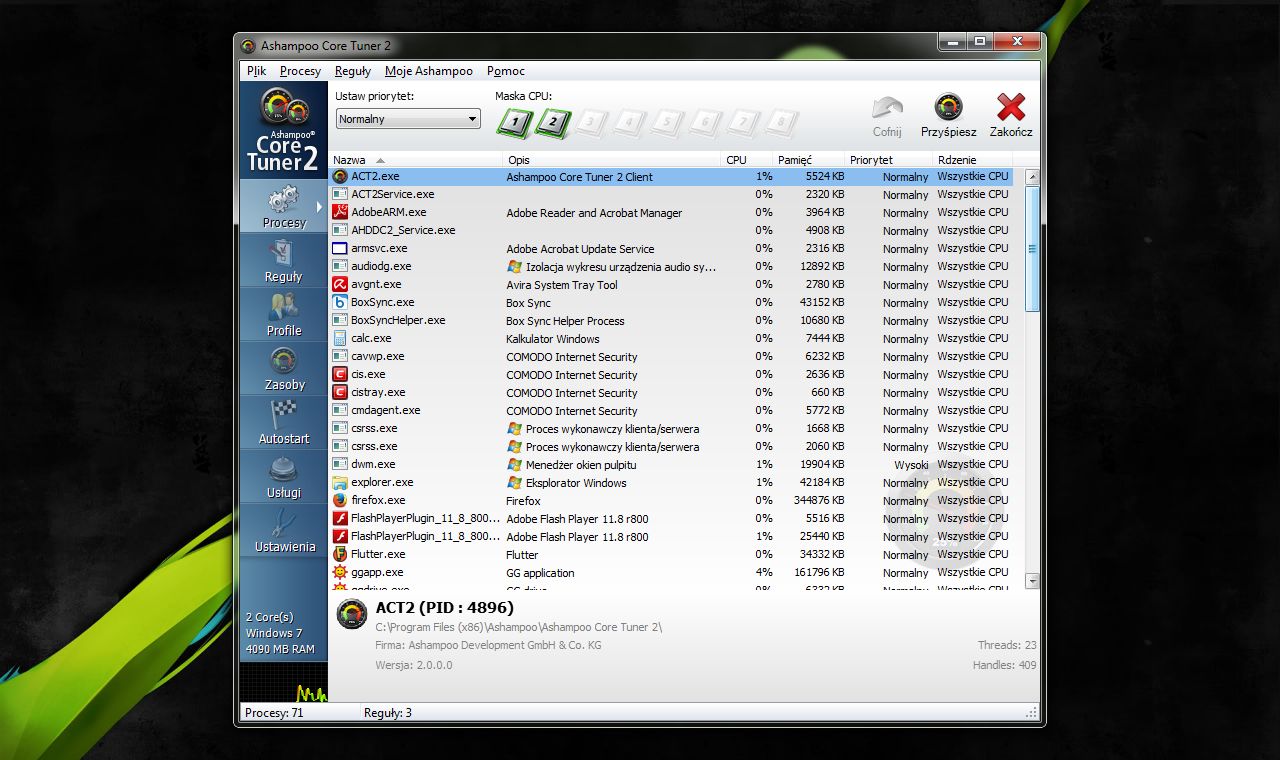1280x760 pixels.
Task: Click the greyed Cofnij arrow icon
Action: tap(887, 108)
